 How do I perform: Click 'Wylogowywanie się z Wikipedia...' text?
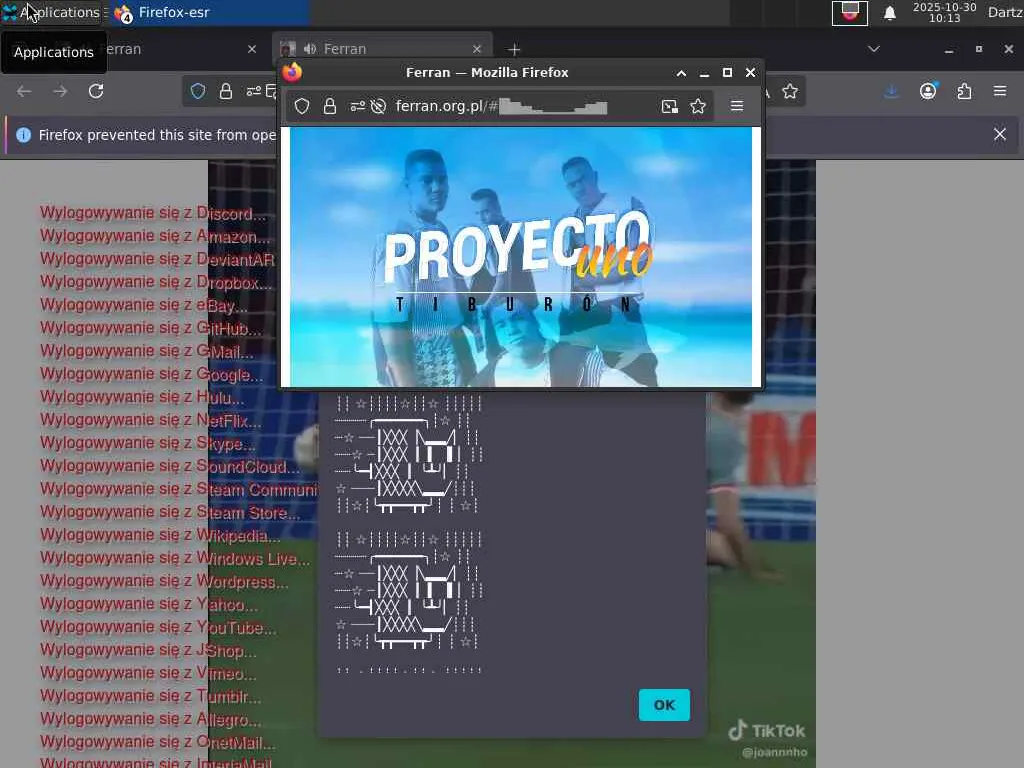pos(160,536)
